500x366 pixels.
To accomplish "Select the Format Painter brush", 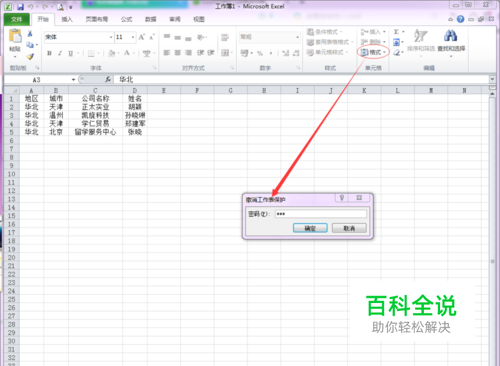I will pos(30,56).
